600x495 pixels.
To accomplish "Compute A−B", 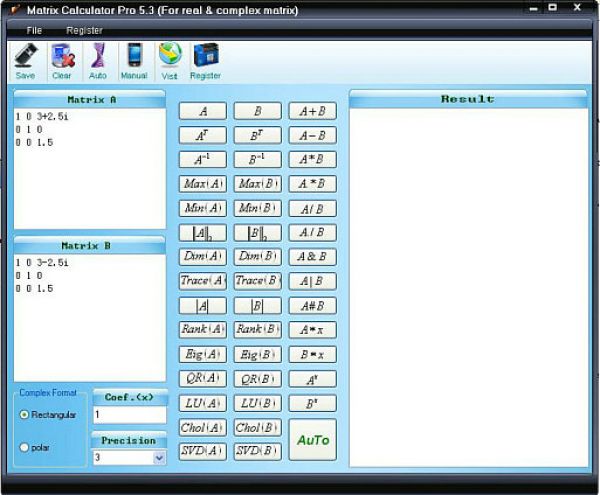I will (313, 135).
